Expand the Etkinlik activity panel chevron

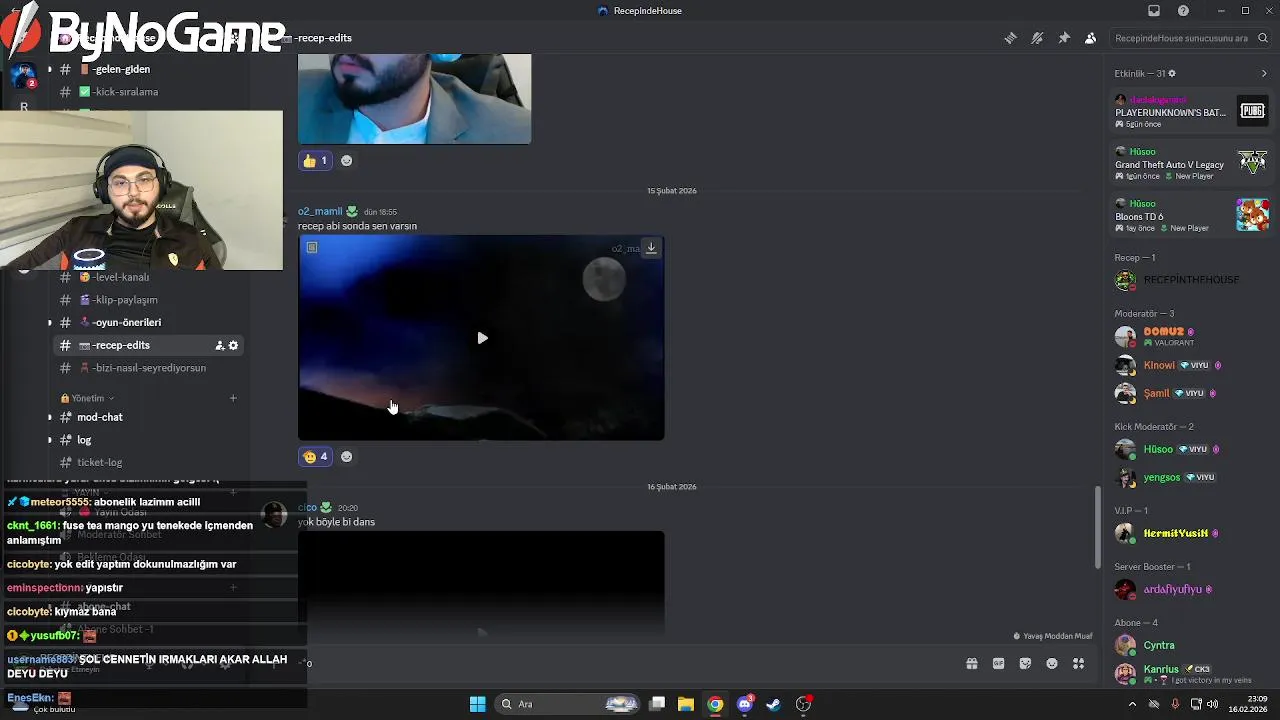click(x=1264, y=73)
